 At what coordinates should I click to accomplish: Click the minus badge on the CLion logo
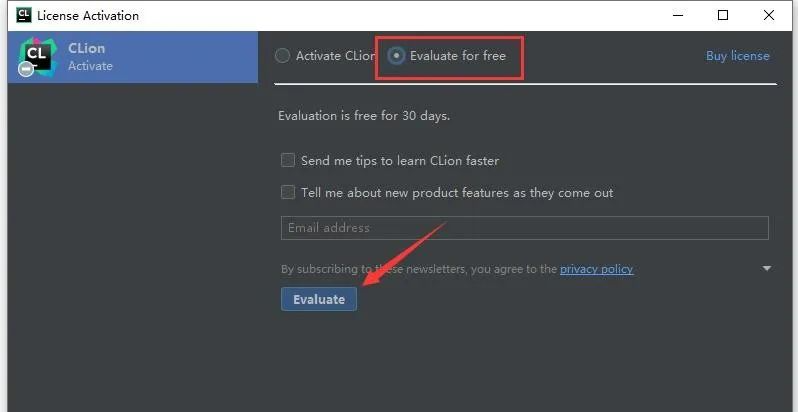pos(26,70)
